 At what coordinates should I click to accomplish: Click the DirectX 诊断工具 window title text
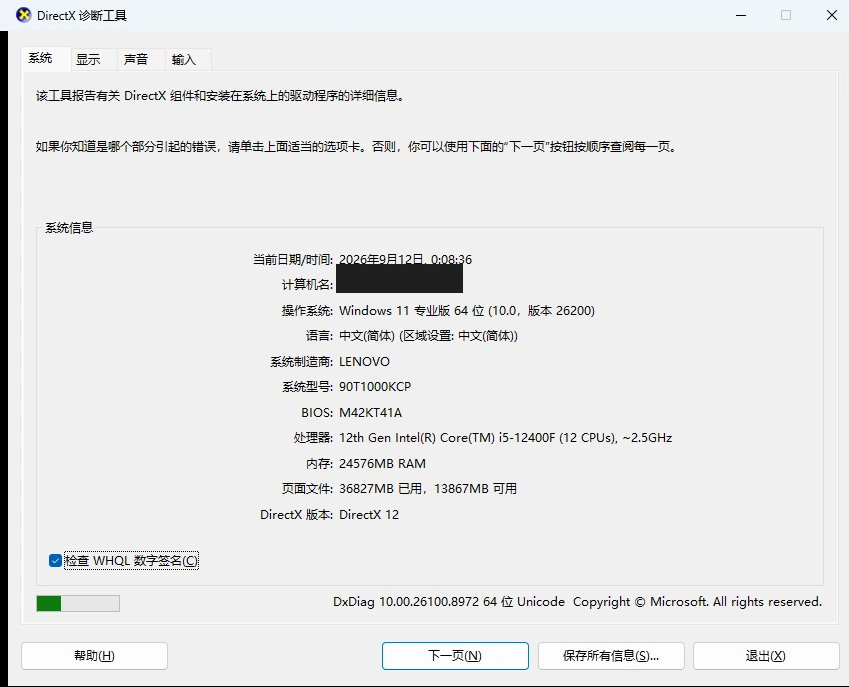point(82,16)
